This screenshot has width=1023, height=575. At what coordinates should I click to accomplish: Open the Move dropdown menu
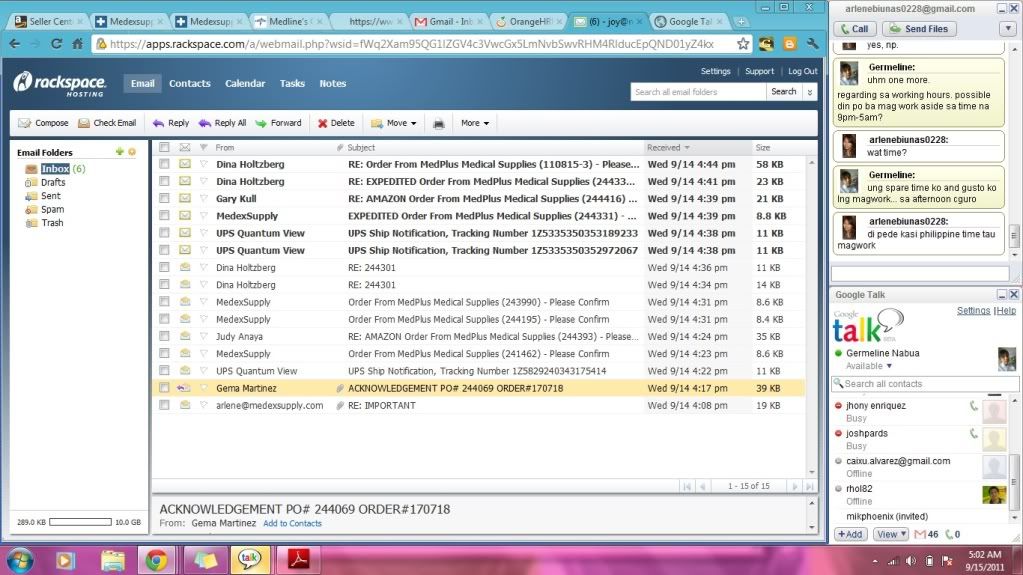(x=393, y=123)
